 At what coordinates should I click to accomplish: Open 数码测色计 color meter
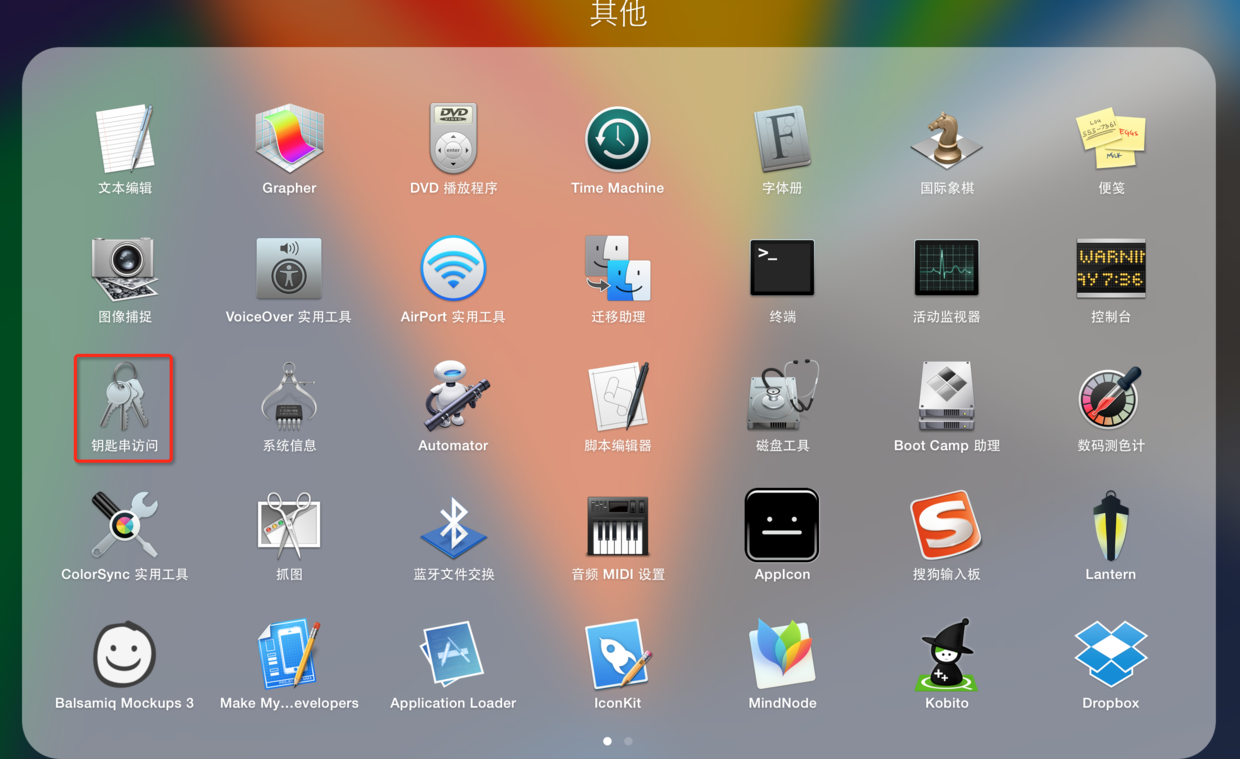(x=1110, y=398)
